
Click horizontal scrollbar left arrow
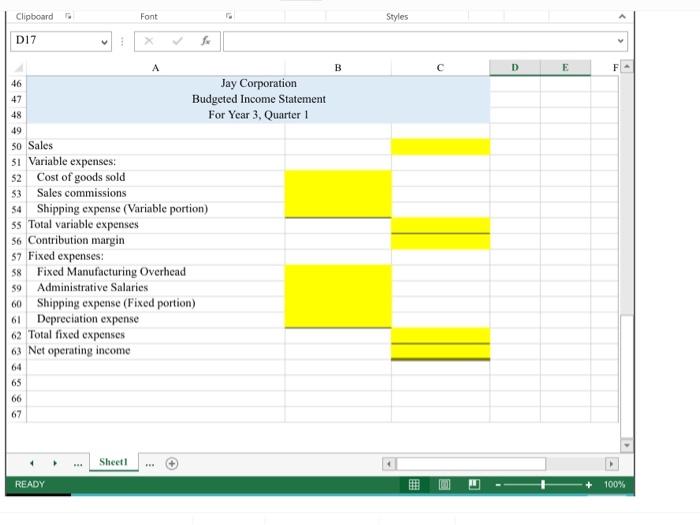389,464
